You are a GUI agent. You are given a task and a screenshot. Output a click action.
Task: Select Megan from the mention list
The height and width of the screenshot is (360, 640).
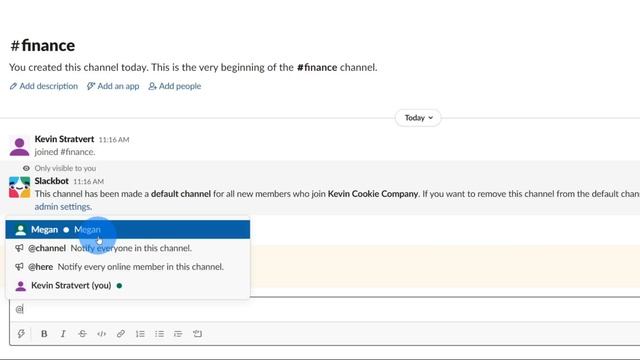click(128, 229)
